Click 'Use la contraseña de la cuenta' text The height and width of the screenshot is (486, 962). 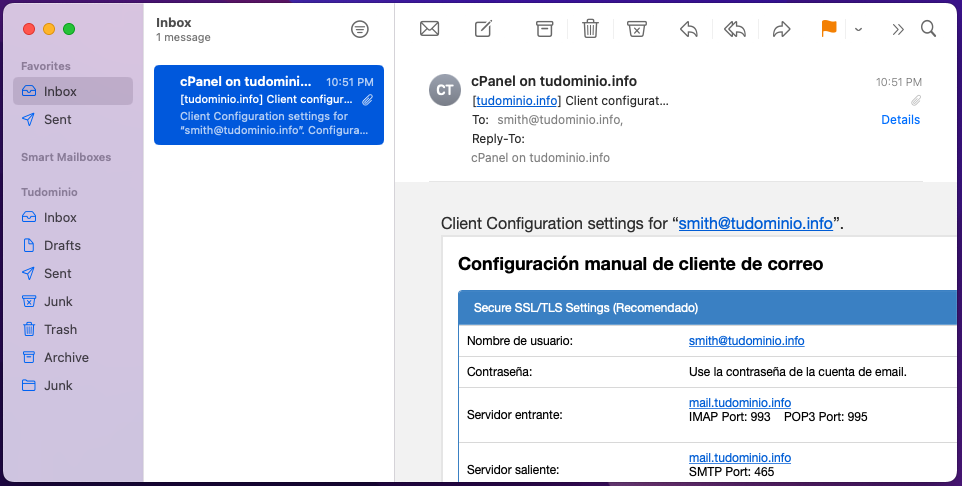click(798, 372)
